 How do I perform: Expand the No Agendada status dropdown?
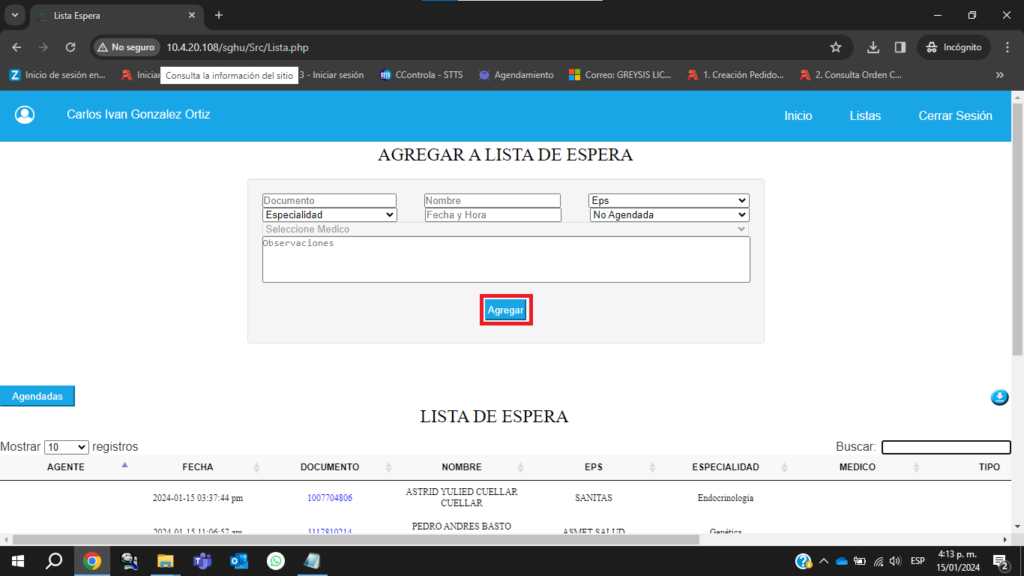[x=668, y=214]
